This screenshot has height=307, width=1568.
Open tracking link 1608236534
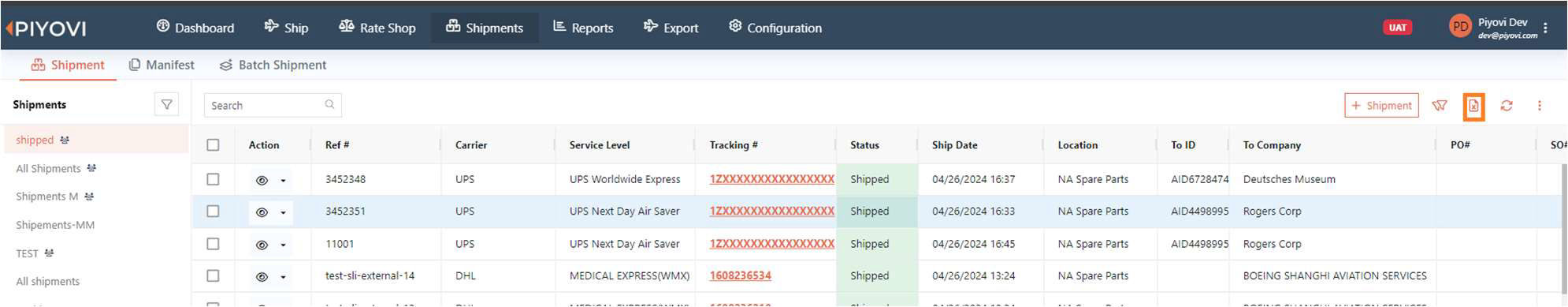coord(740,275)
